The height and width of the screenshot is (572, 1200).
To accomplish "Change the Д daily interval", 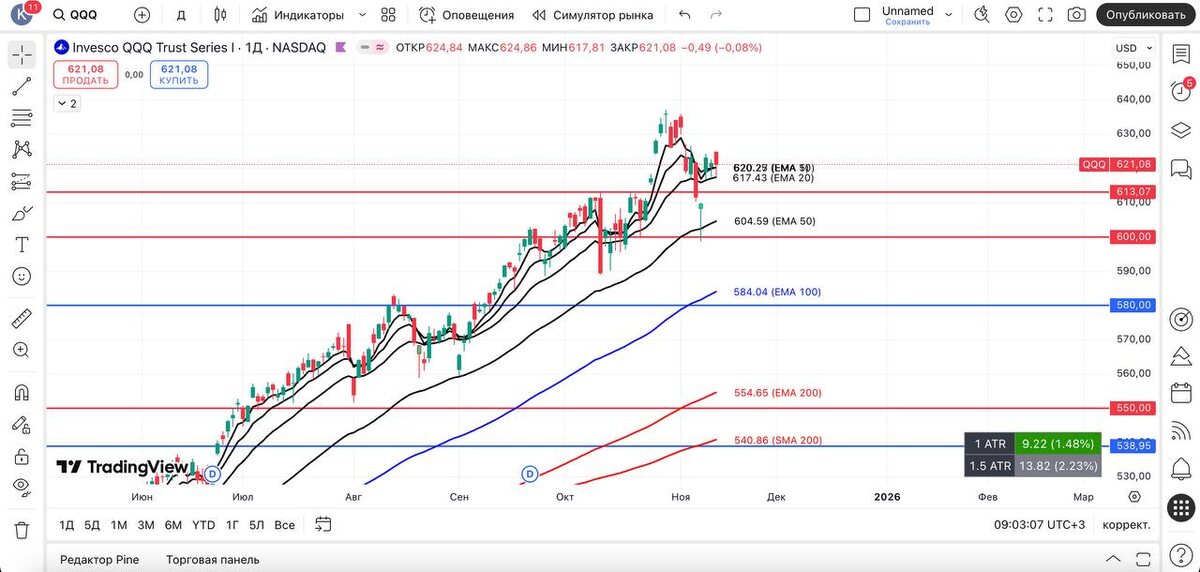I will click(x=181, y=15).
